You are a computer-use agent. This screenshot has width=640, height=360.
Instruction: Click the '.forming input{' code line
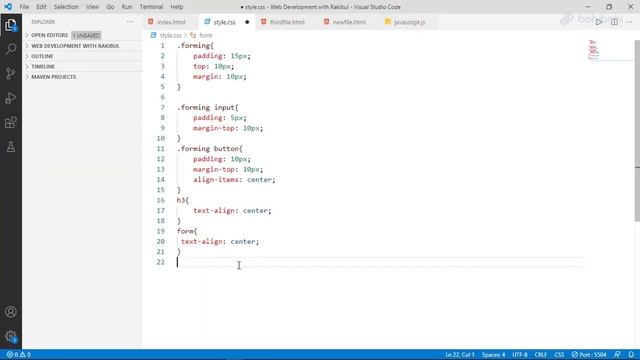pos(208,107)
